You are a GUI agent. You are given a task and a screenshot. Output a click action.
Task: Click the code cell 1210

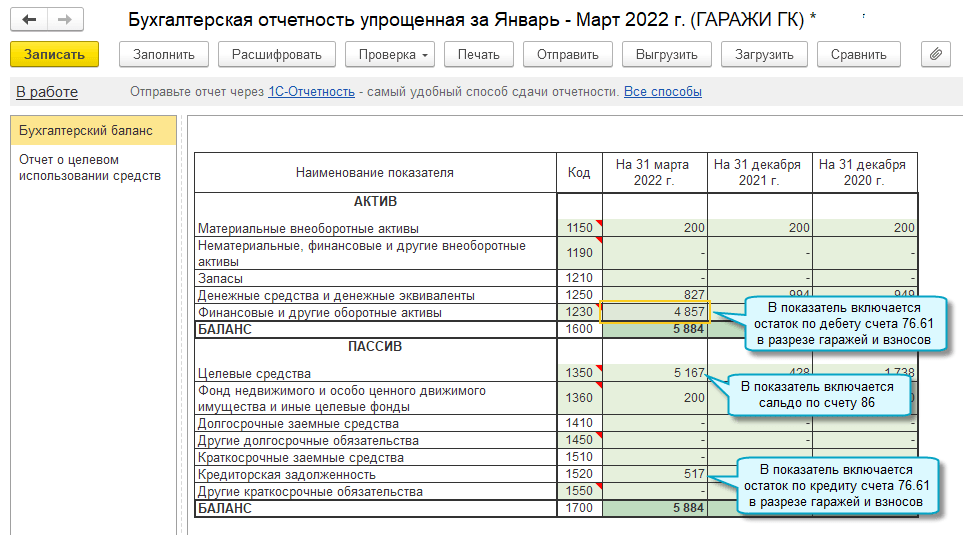(x=579, y=278)
